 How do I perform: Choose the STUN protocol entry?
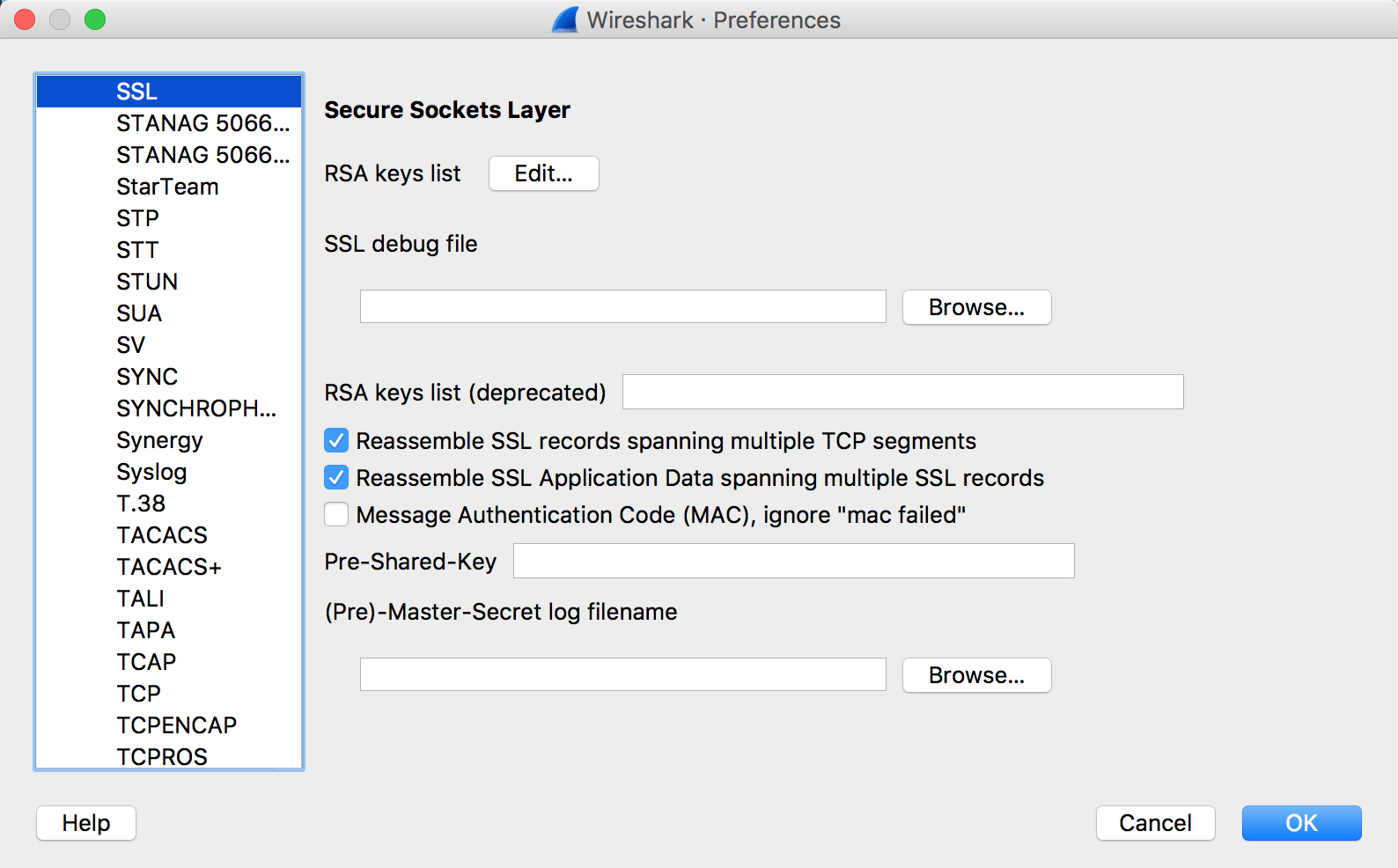(147, 282)
